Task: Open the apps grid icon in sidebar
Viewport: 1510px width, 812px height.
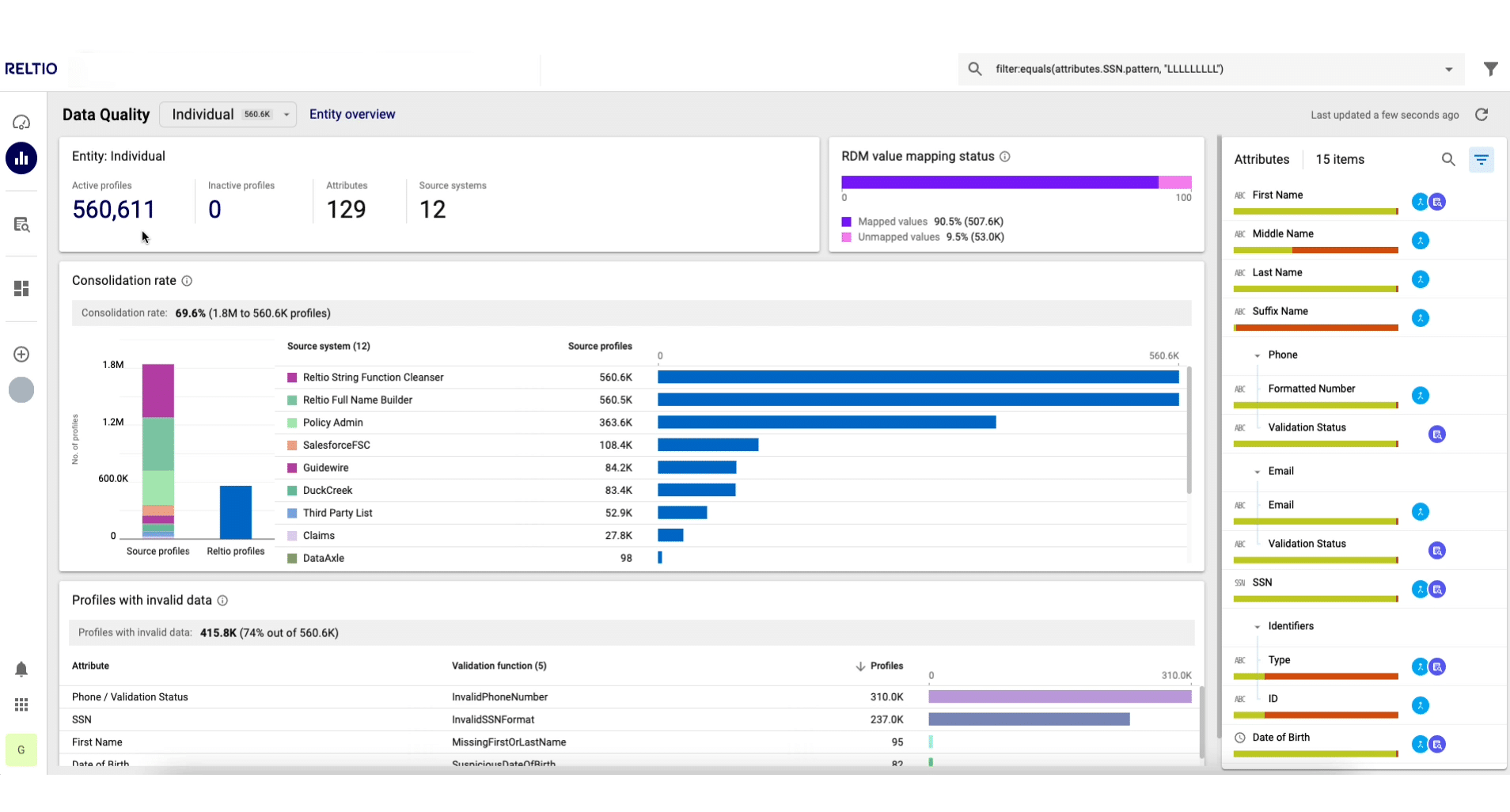Action: coord(21,704)
